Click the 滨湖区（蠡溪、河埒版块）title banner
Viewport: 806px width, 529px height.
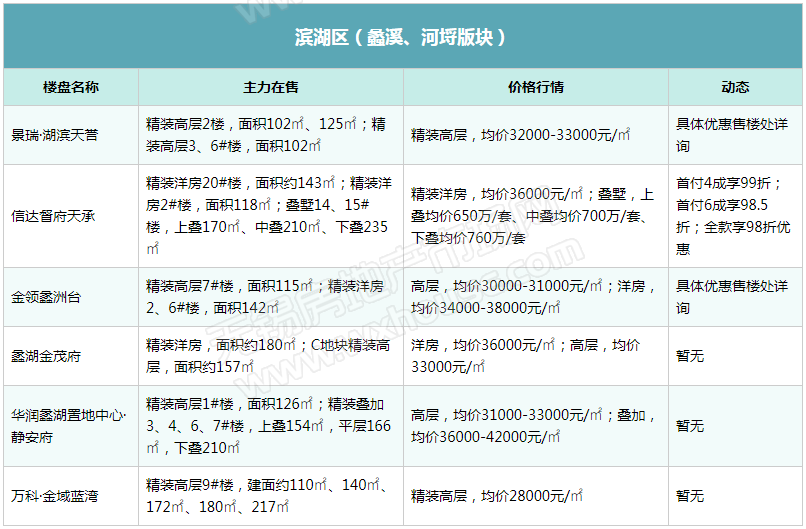[402, 38]
